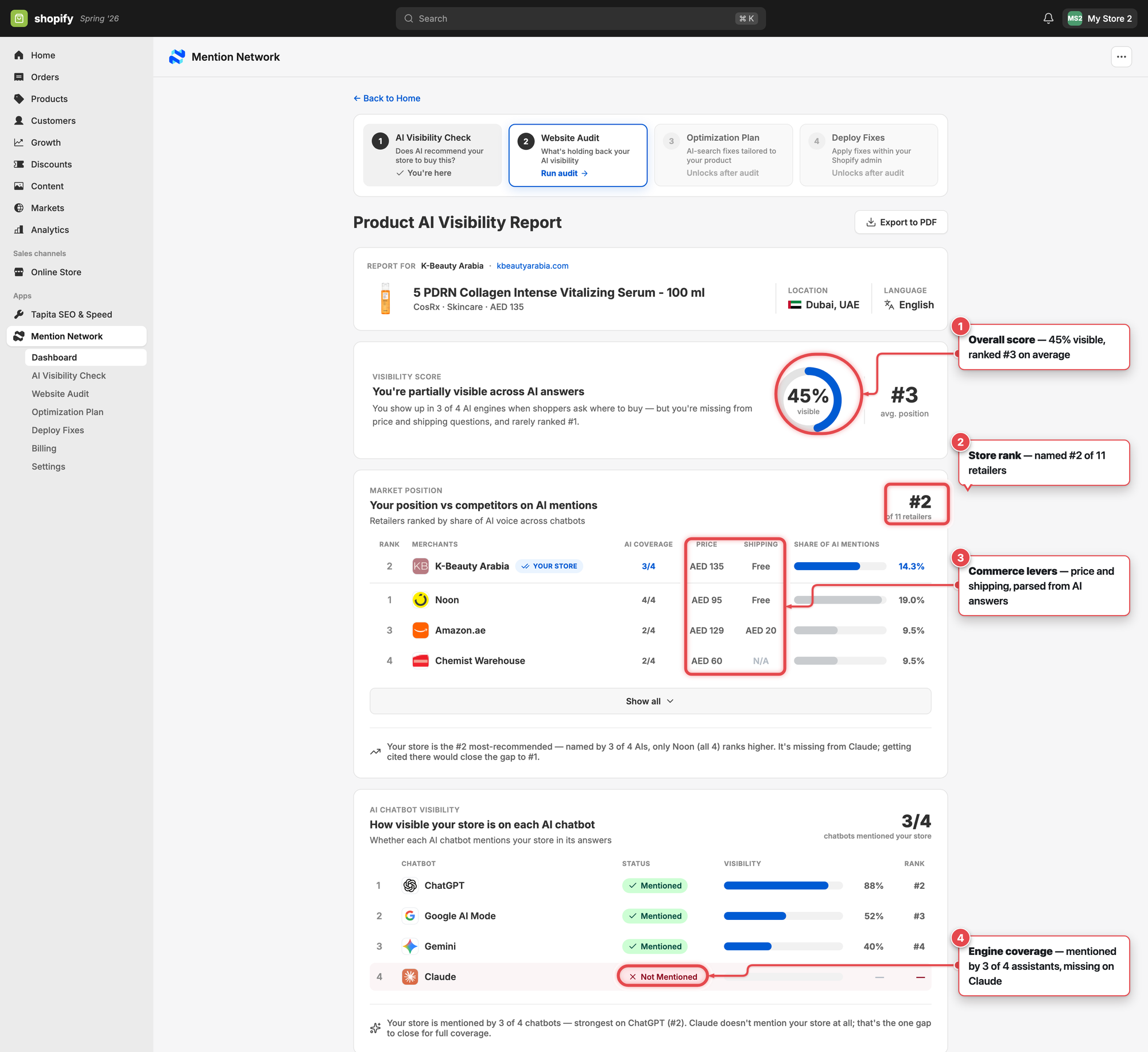Click the Online Store storefront icon

coord(19,272)
